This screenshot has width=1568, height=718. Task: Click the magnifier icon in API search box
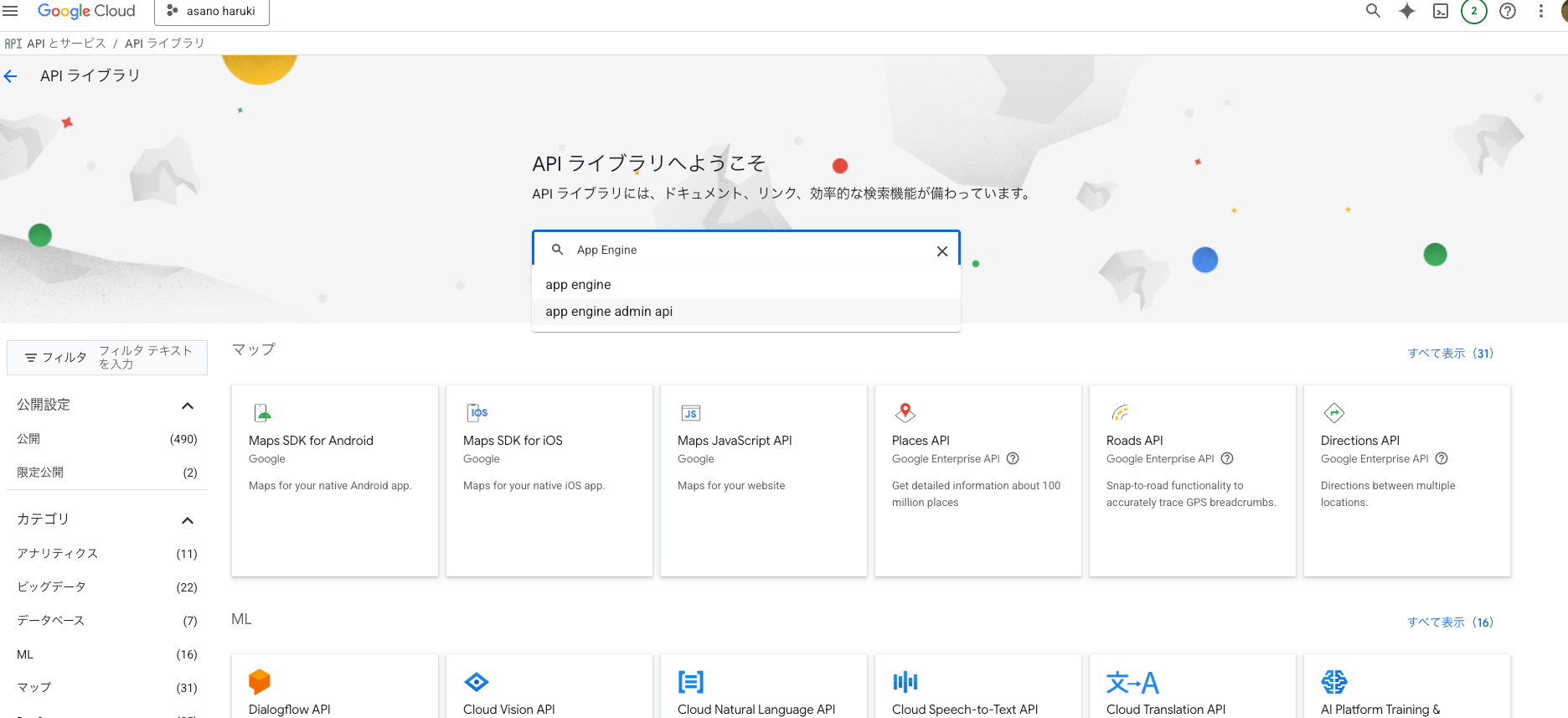[557, 250]
